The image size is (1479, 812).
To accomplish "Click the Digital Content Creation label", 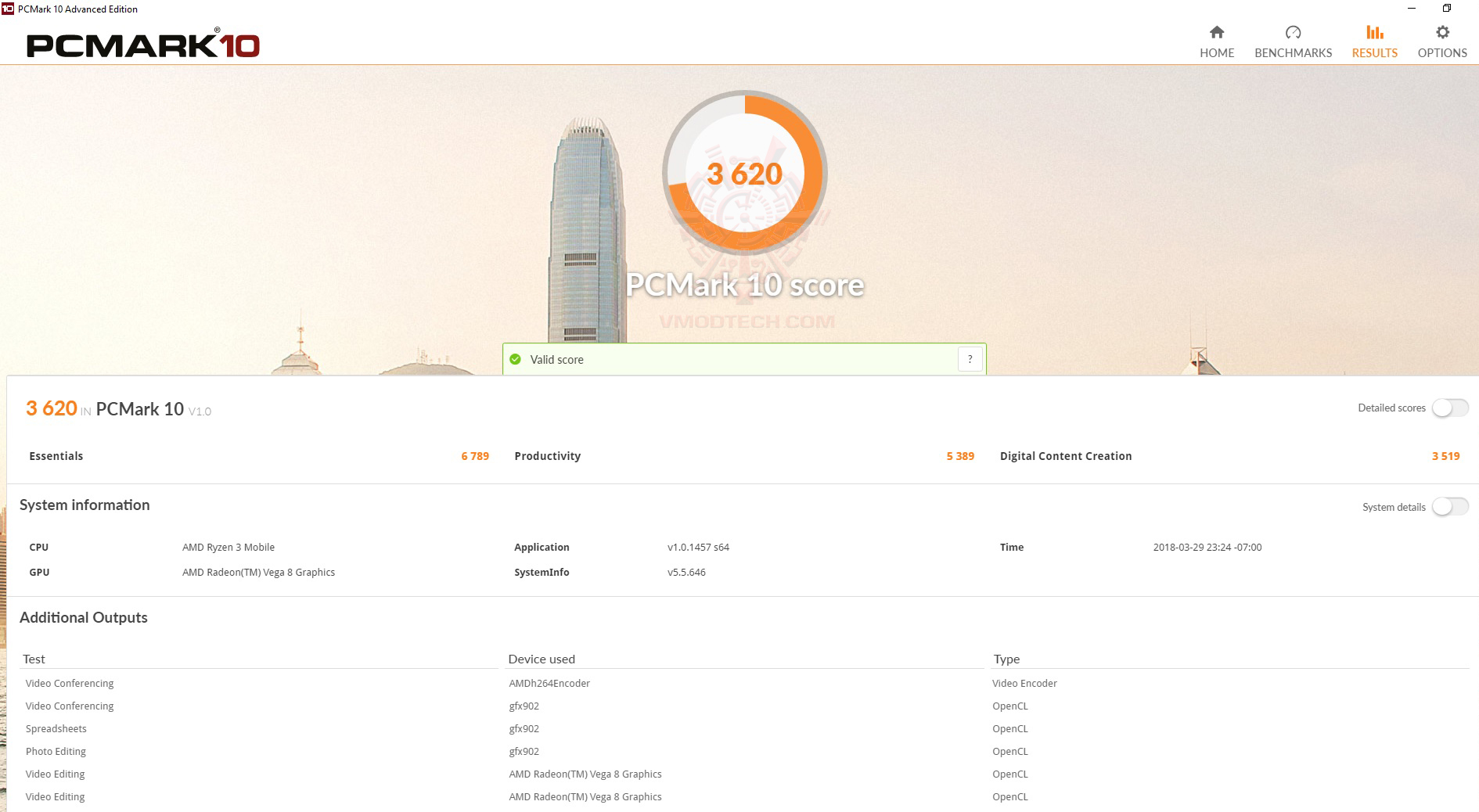I will pyautogui.click(x=1066, y=456).
